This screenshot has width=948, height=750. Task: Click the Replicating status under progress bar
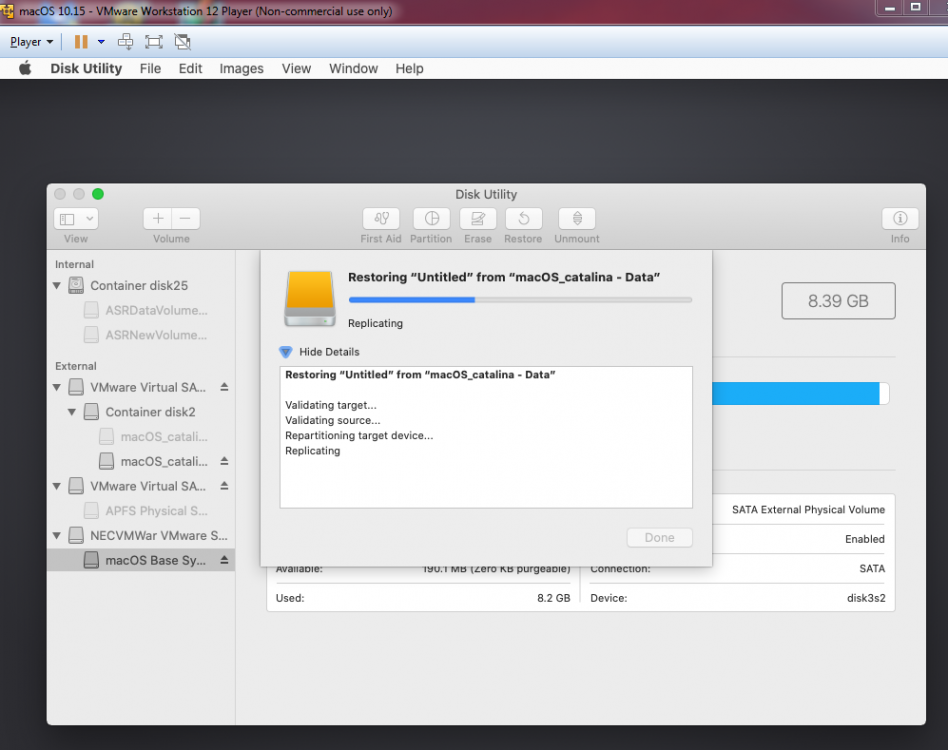375,323
